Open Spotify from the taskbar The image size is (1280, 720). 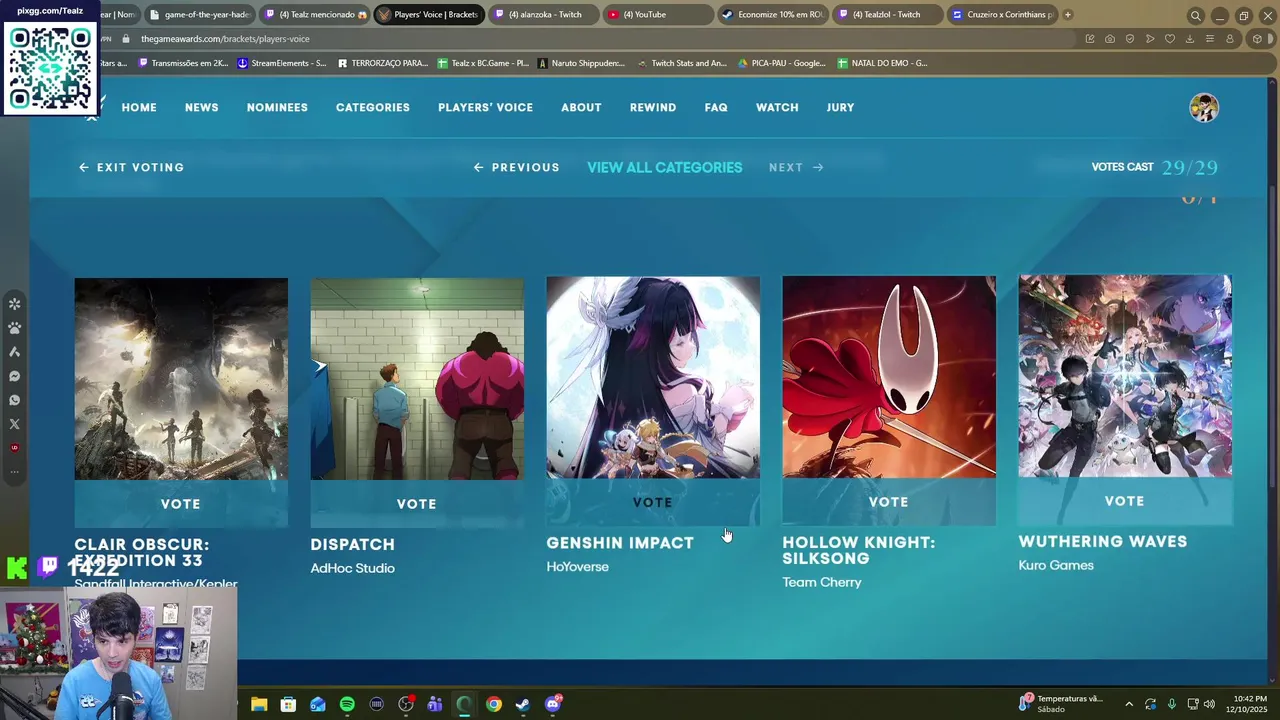(x=347, y=704)
